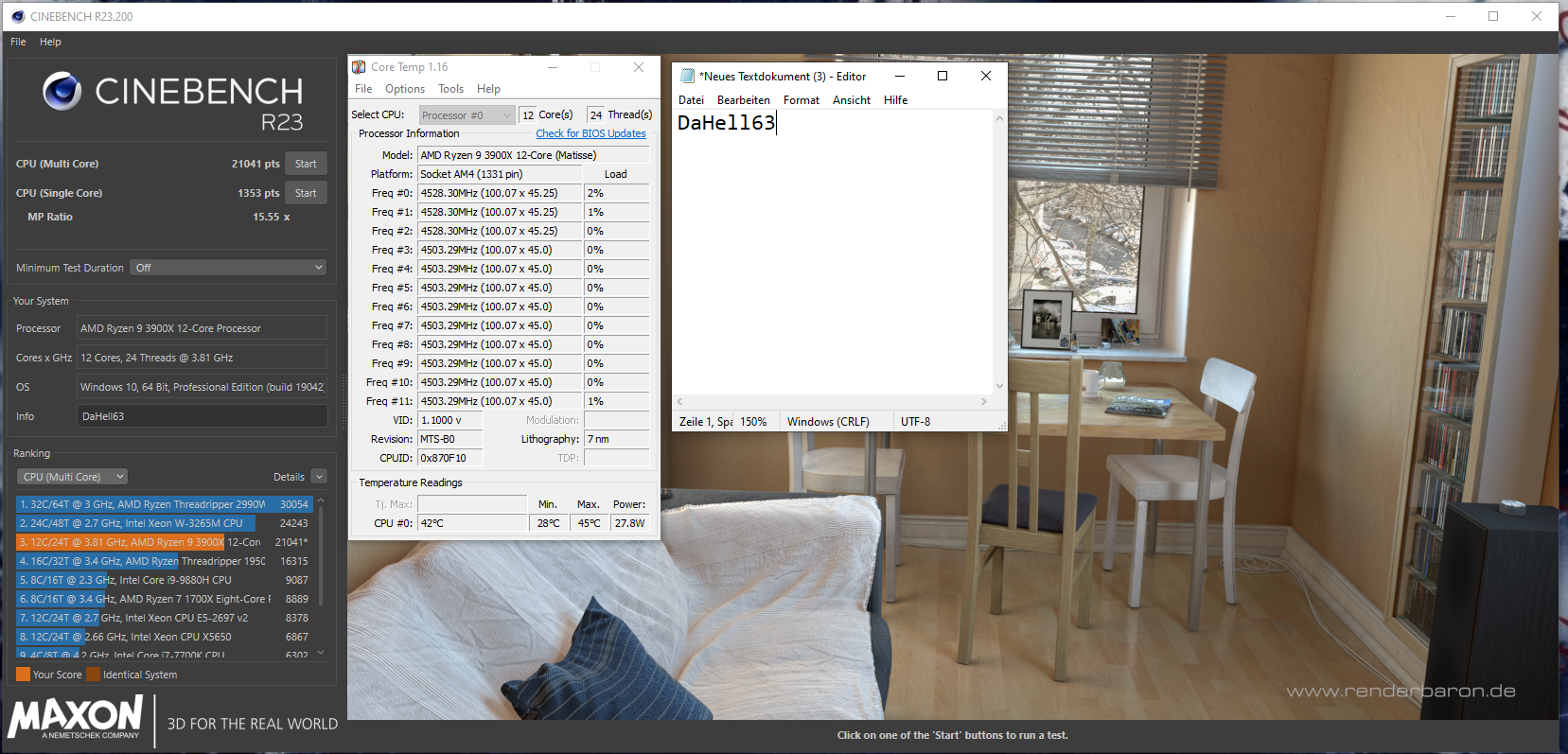This screenshot has width=1568, height=754.
Task: Select ranking row Threadripper 2990W 30054
Action: [164, 504]
